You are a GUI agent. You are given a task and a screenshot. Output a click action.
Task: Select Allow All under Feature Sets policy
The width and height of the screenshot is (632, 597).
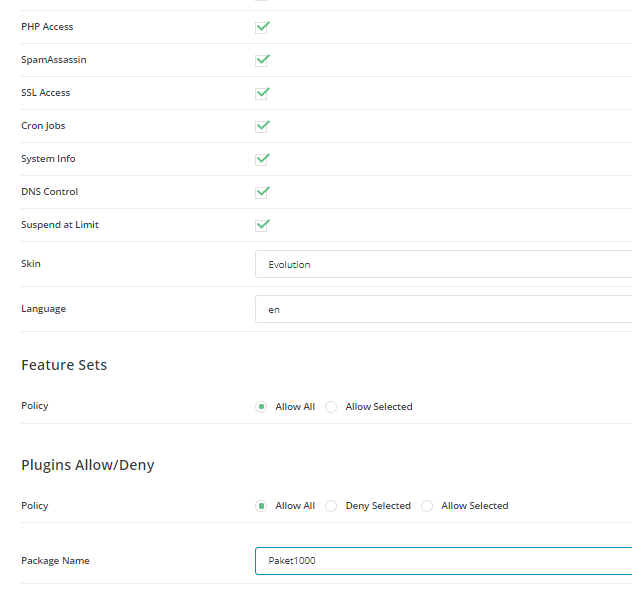pyautogui.click(x=261, y=407)
